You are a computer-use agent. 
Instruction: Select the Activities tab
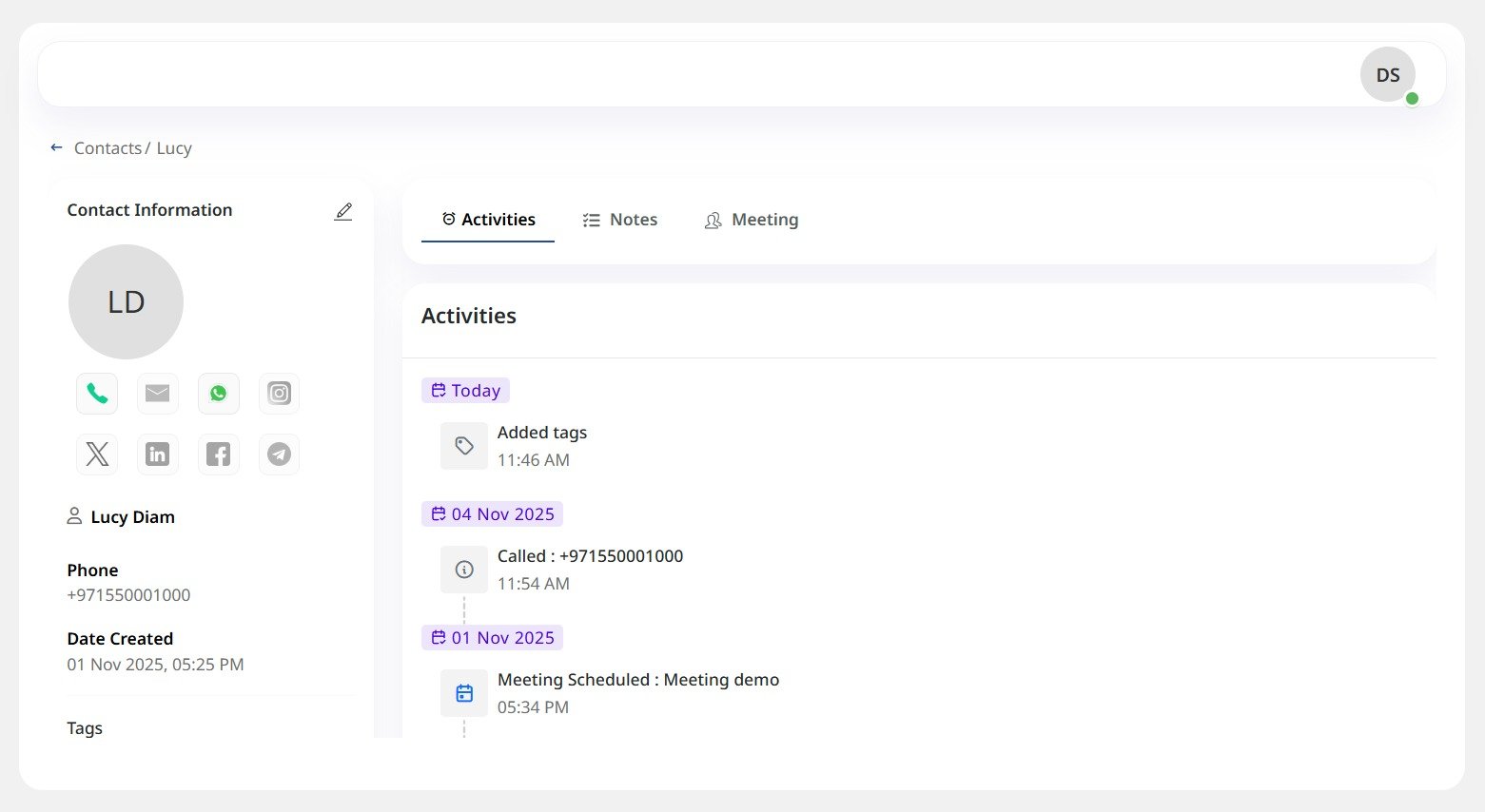pyautogui.click(x=488, y=220)
